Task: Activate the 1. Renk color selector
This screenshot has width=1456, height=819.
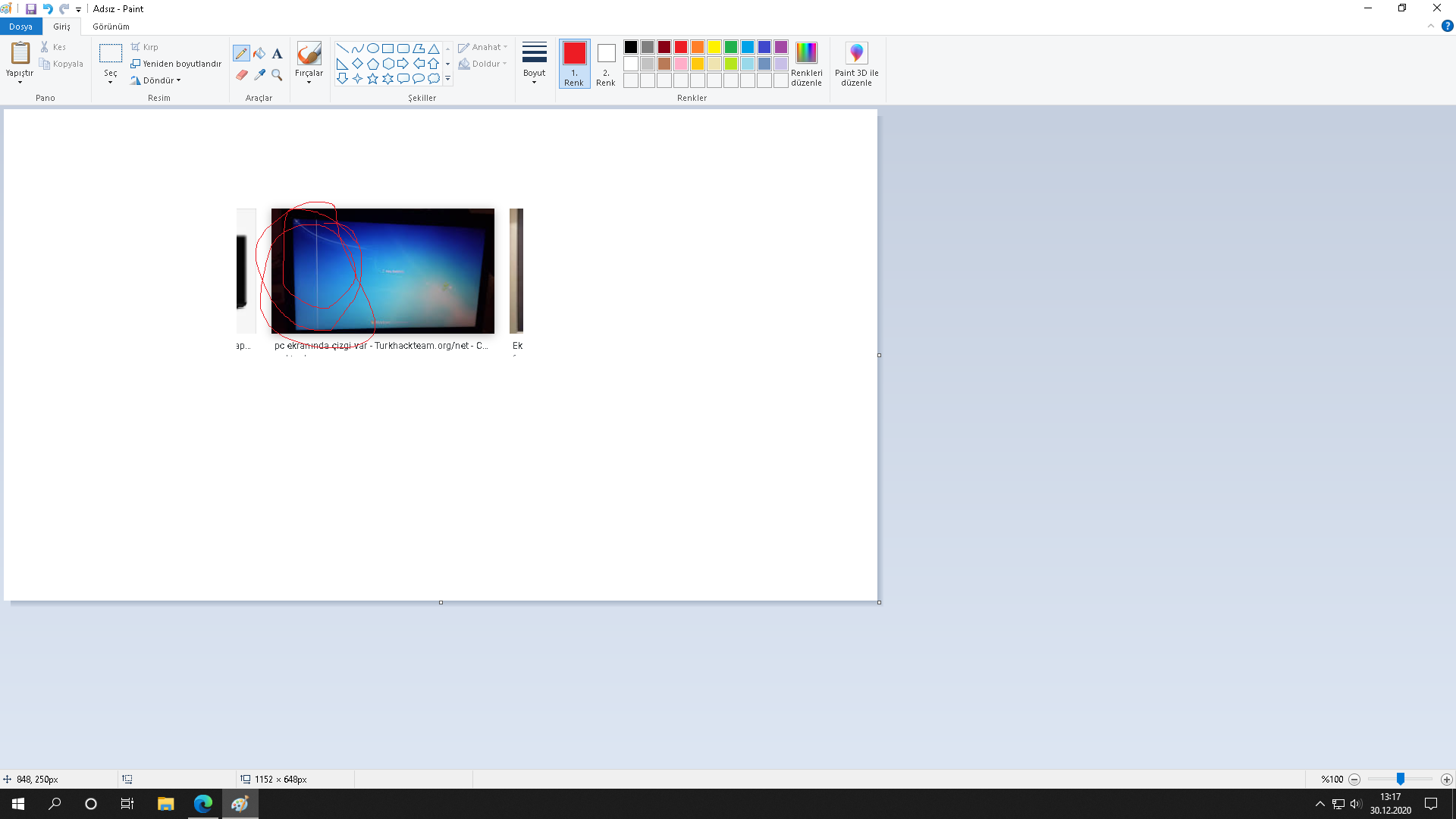Action: tap(574, 64)
